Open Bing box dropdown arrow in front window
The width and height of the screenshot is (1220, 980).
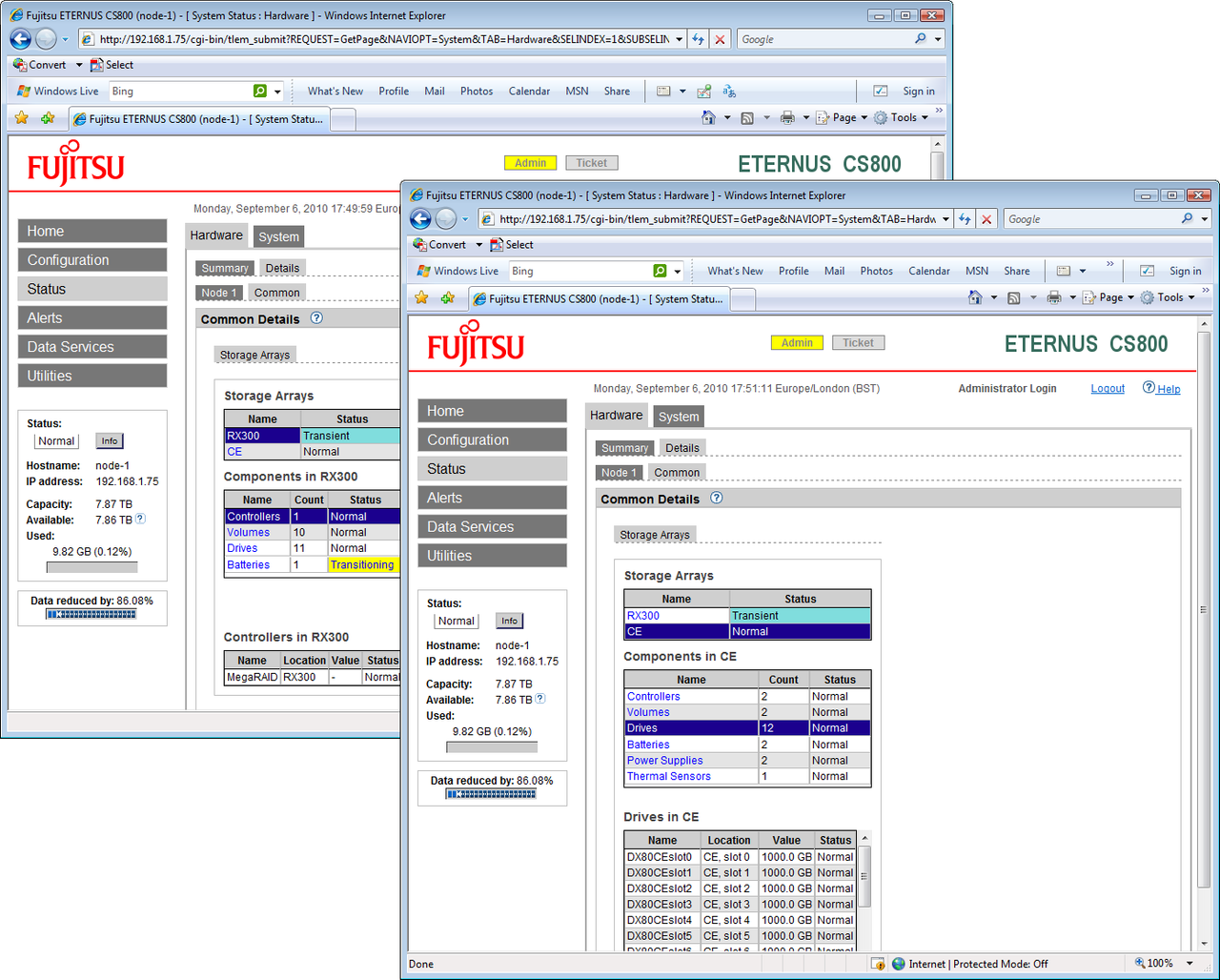point(678,272)
